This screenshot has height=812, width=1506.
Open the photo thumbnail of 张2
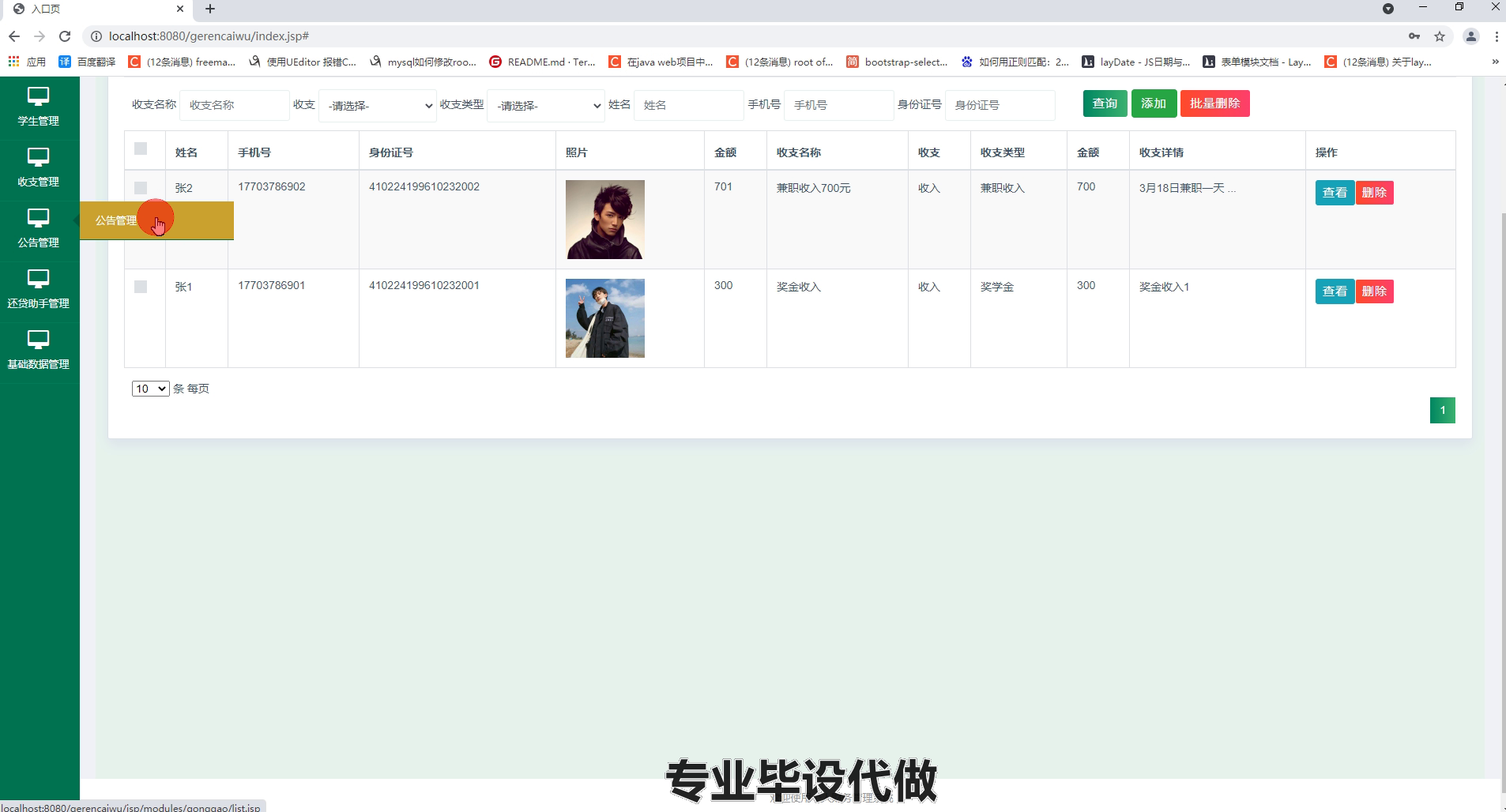tap(605, 220)
